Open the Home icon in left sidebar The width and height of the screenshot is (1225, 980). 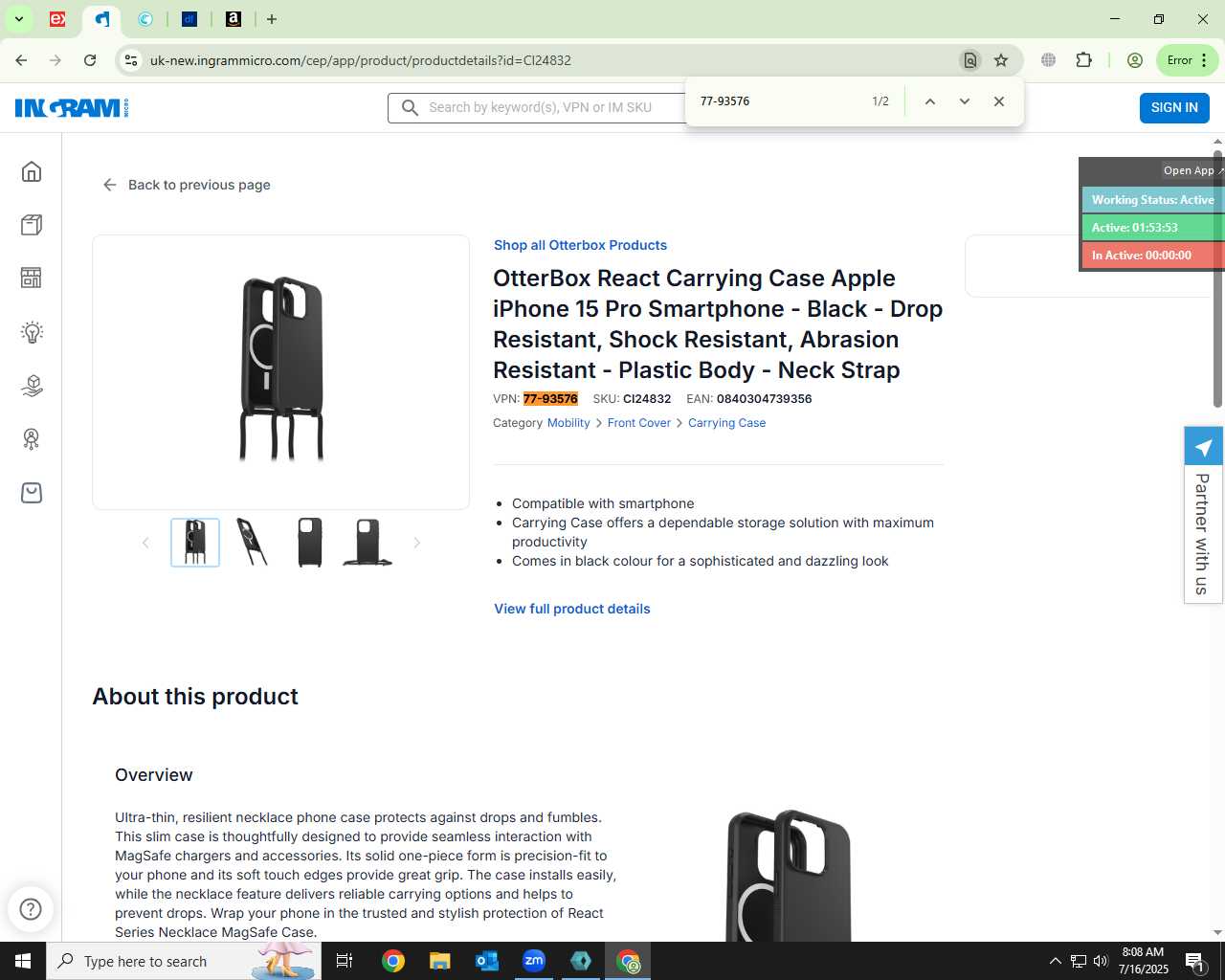[x=32, y=171]
